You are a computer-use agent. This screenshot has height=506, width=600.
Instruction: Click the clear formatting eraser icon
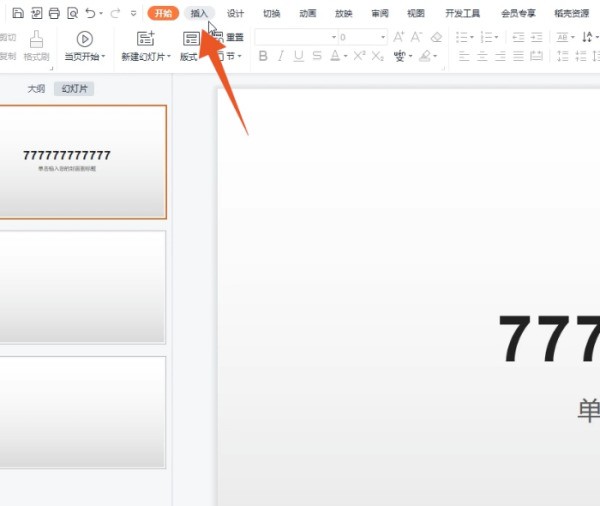click(436, 37)
